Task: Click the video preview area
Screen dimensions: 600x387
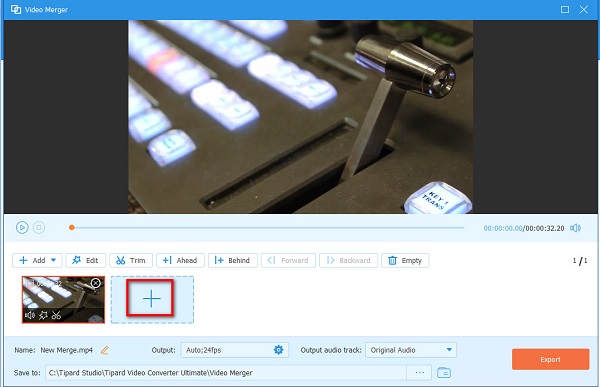Action: [x=300, y=117]
